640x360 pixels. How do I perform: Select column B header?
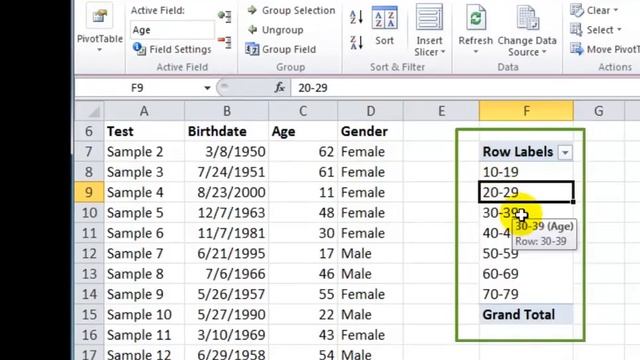[227, 111]
